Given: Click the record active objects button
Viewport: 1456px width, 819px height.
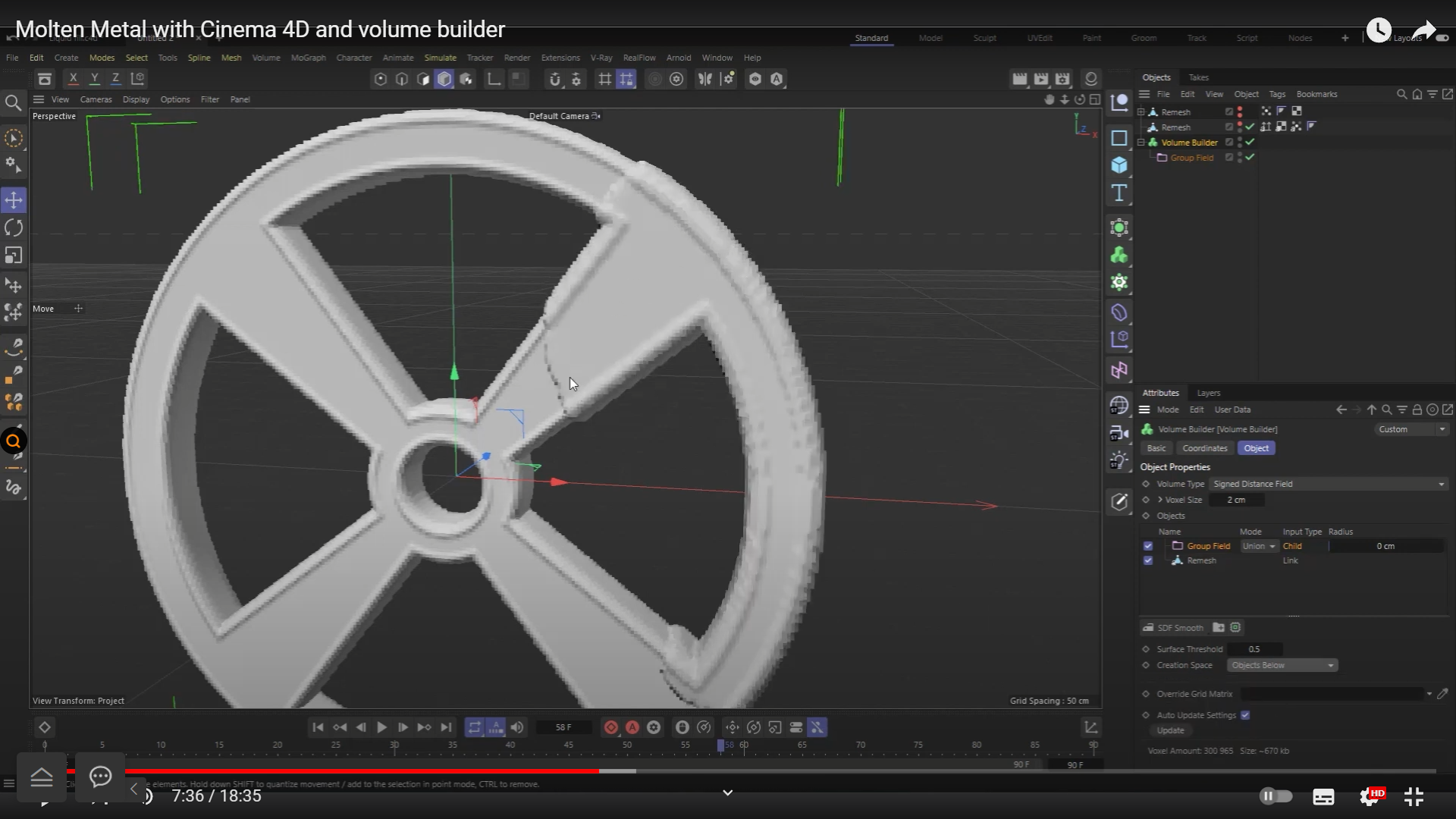Looking at the screenshot, I should click(x=610, y=727).
